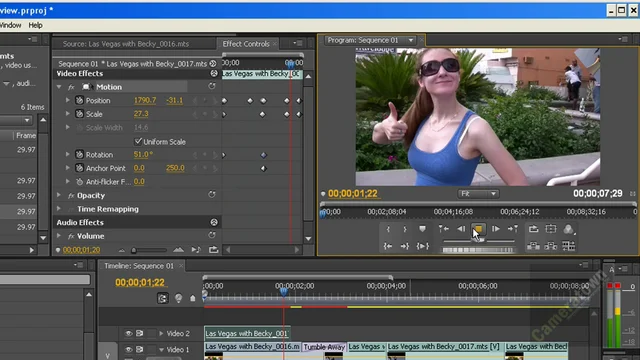Set In point in Program monitor
Screen dimensions: 640x360
click(388, 229)
